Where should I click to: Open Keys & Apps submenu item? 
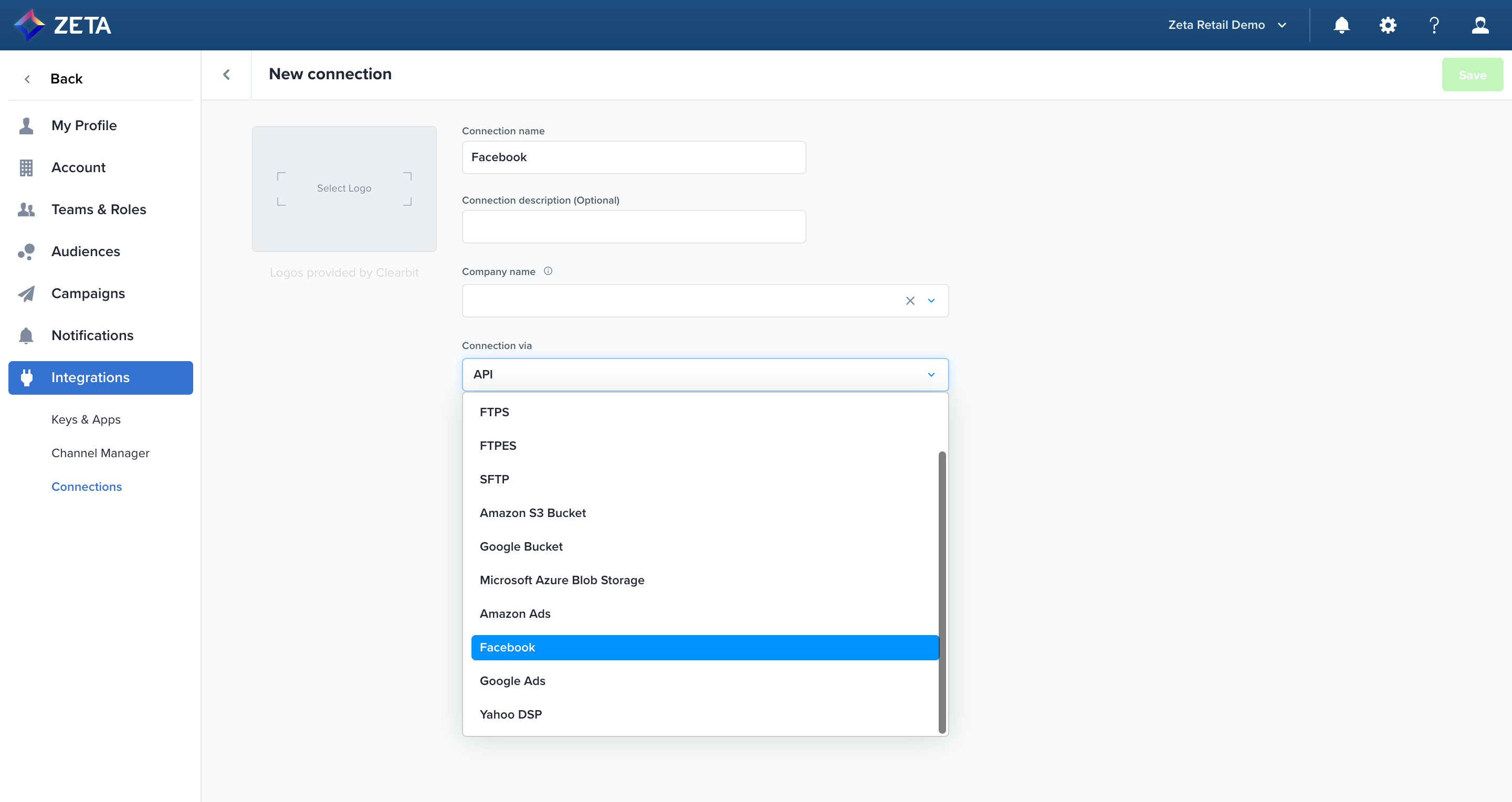tap(86, 419)
